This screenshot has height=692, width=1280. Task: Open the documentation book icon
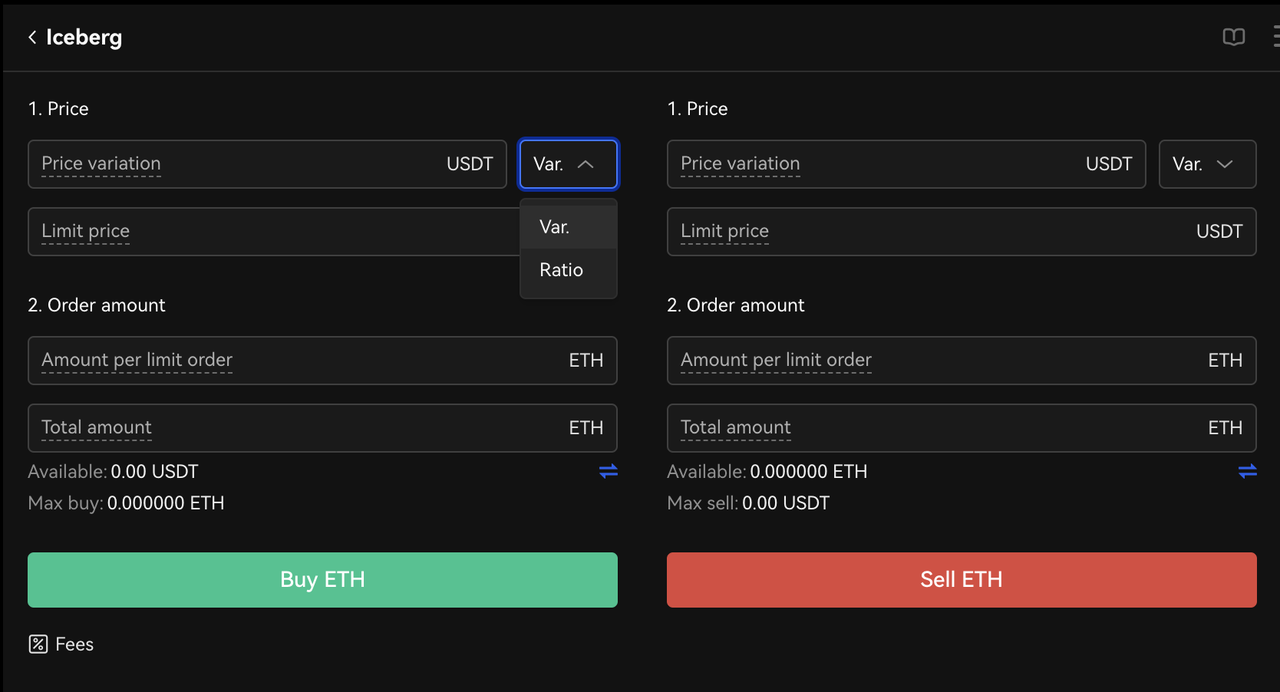point(1233,37)
